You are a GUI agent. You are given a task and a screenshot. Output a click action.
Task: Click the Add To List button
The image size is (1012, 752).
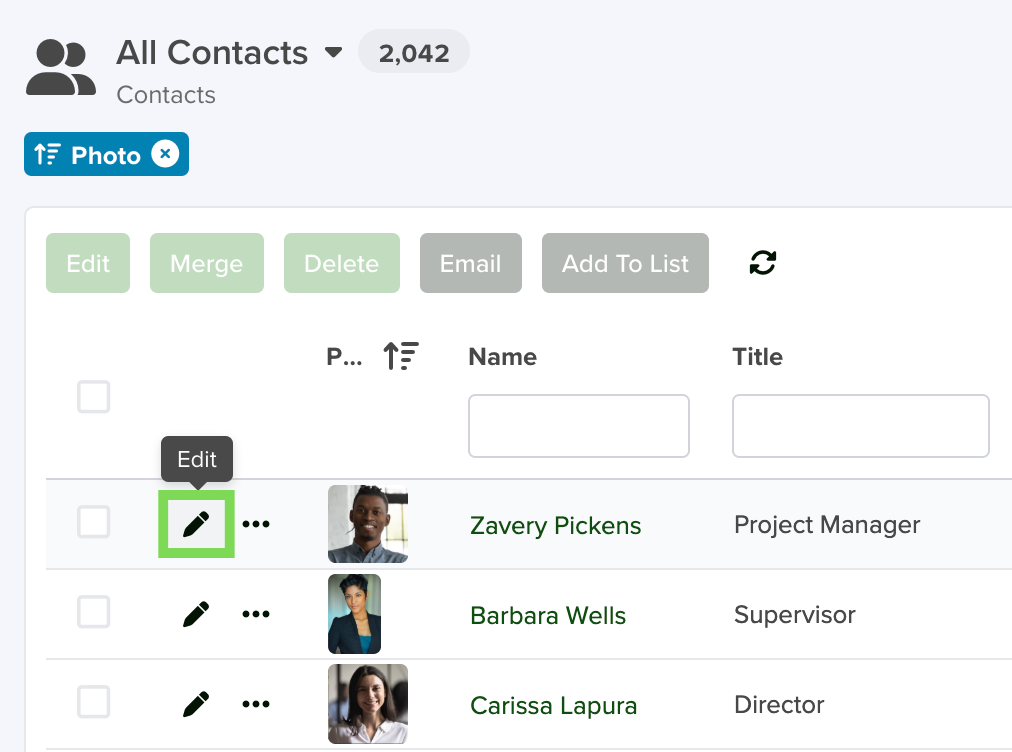[625, 263]
